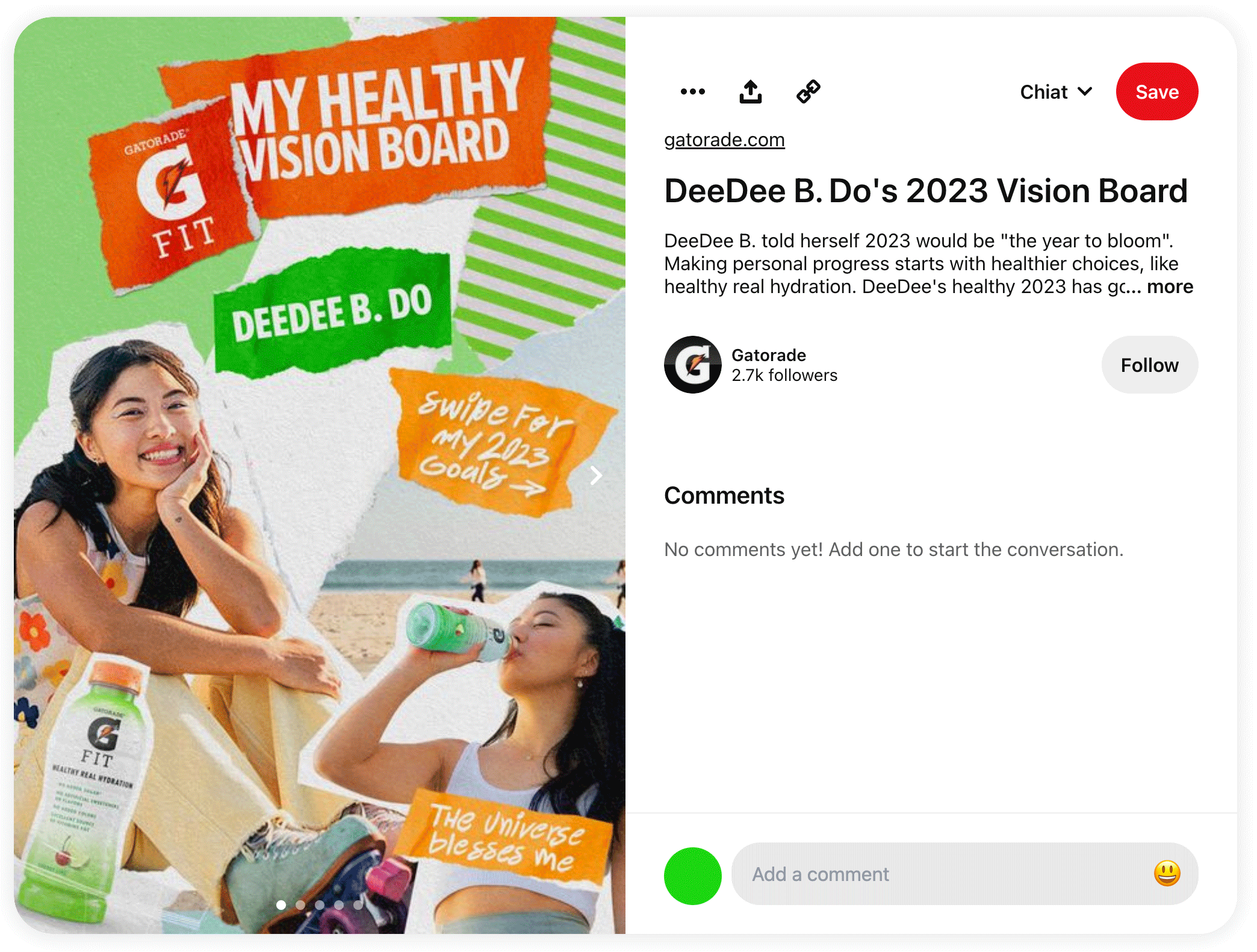Expand description with more link
Viewport: 1257px width, 952px height.
pos(1170,286)
